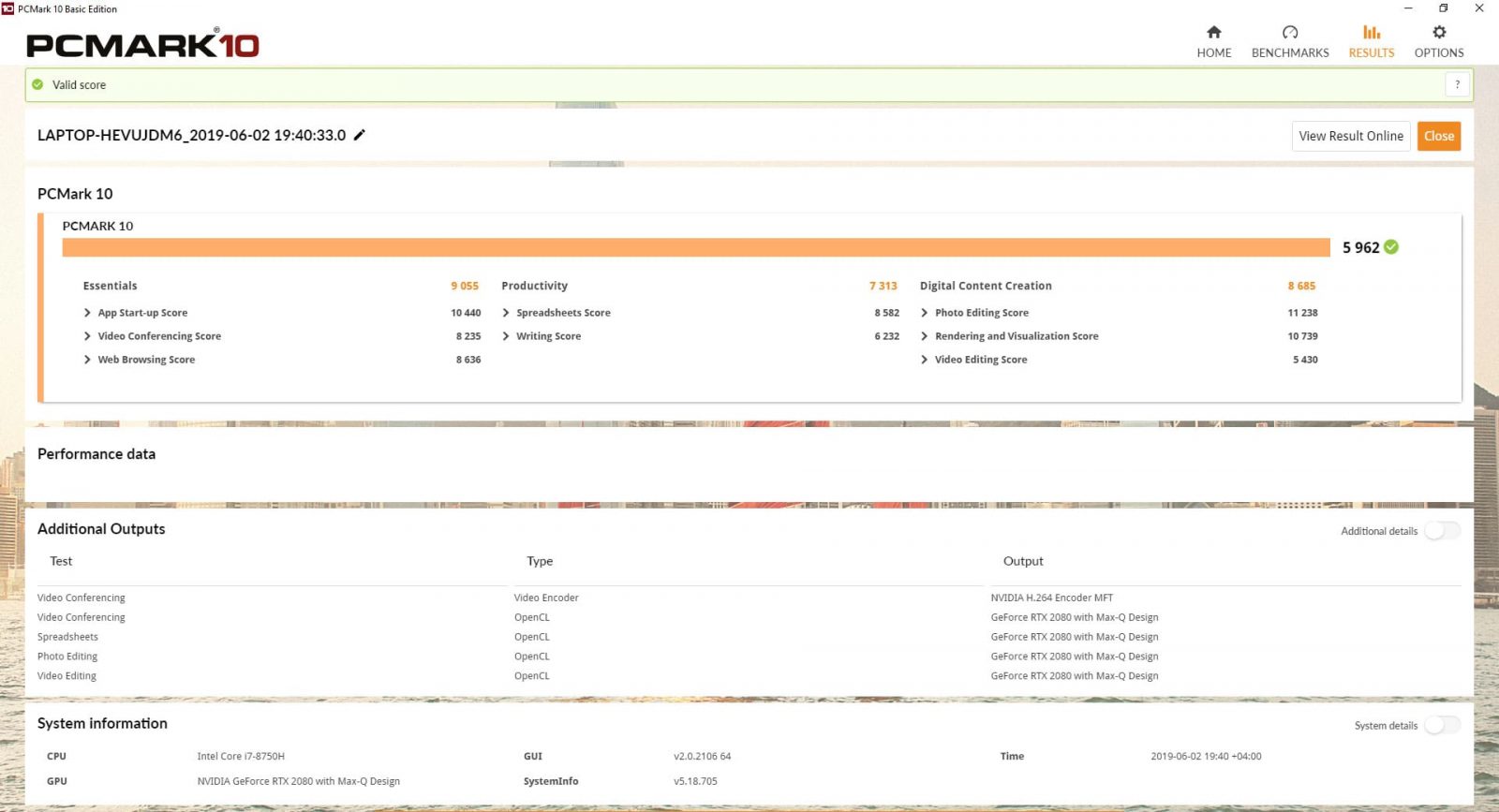This screenshot has width=1499, height=812.
Task: Click the PCMark 10 title bar app icon
Action: coord(7,8)
